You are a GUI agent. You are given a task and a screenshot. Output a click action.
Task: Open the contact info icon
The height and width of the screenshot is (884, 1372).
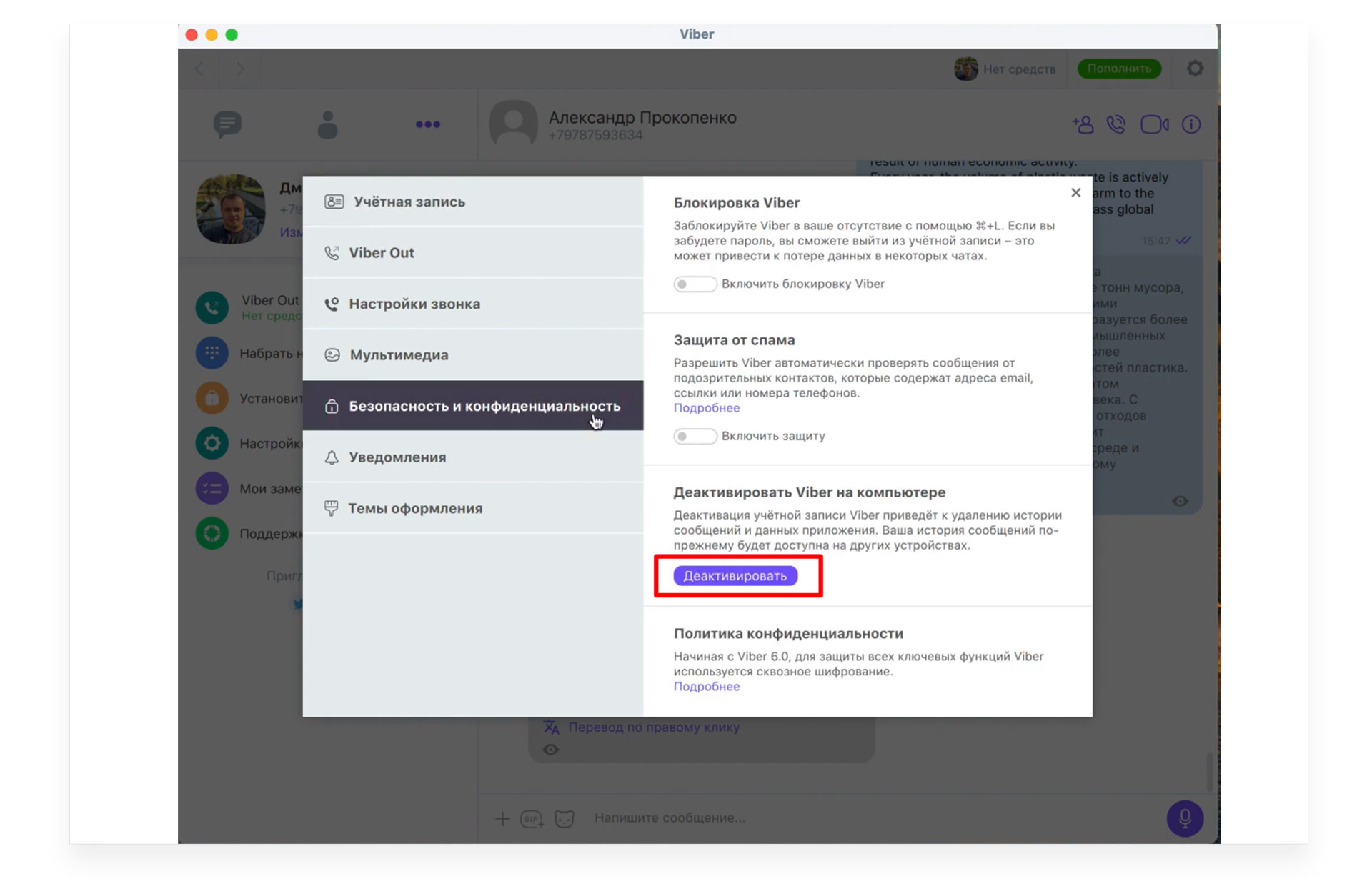pos(1190,125)
